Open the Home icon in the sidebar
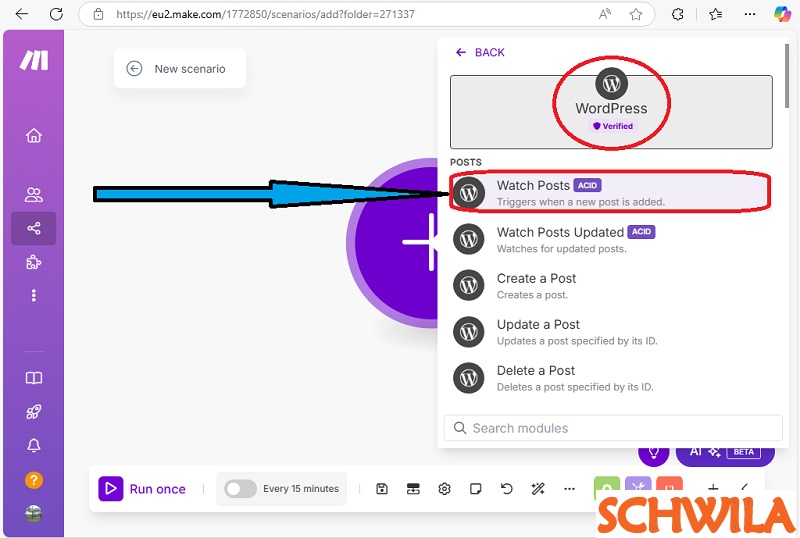Screen dimensions: 800x538 [34, 135]
